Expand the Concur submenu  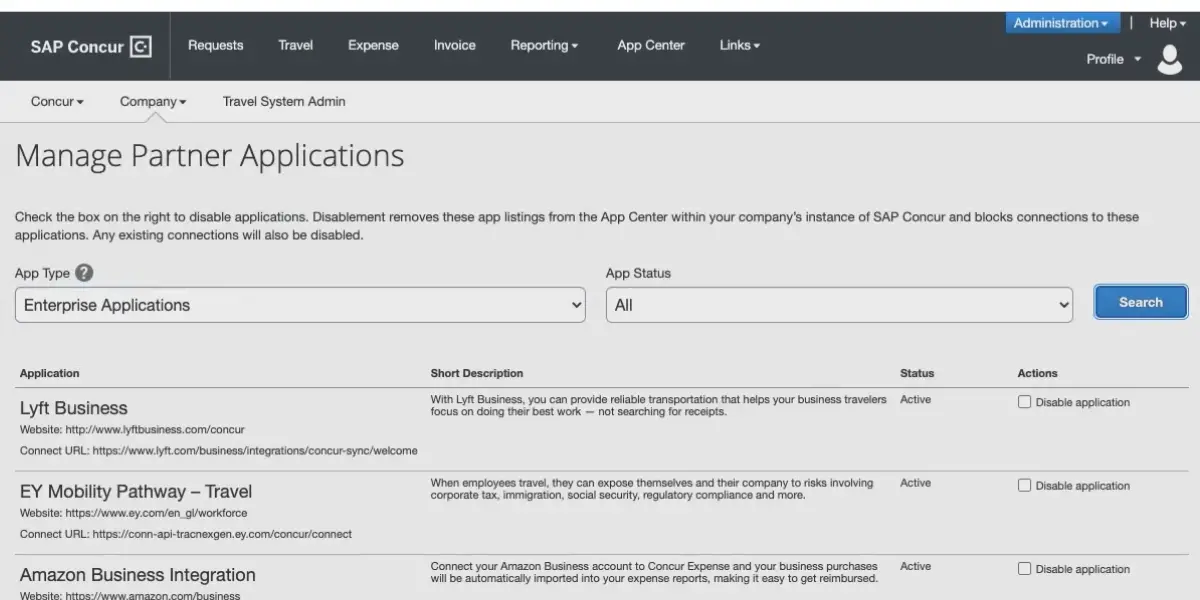tap(57, 101)
